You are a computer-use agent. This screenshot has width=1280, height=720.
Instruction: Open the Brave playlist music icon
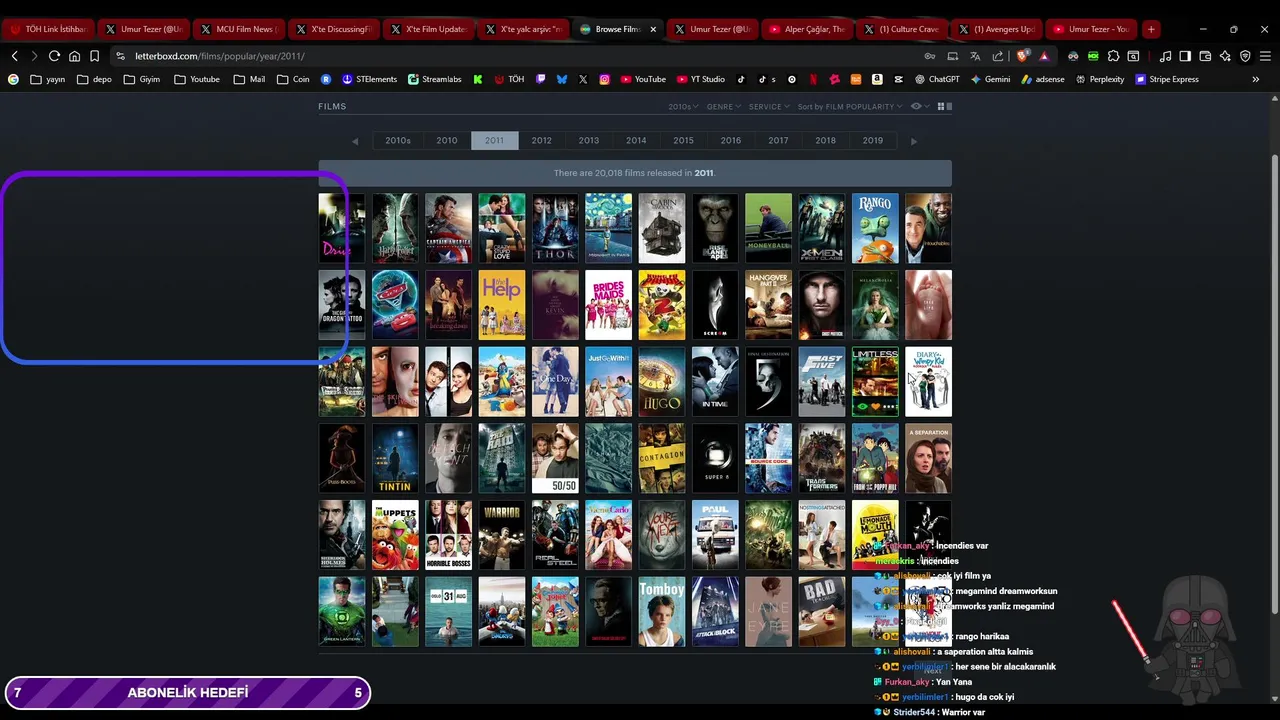point(1165,56)
